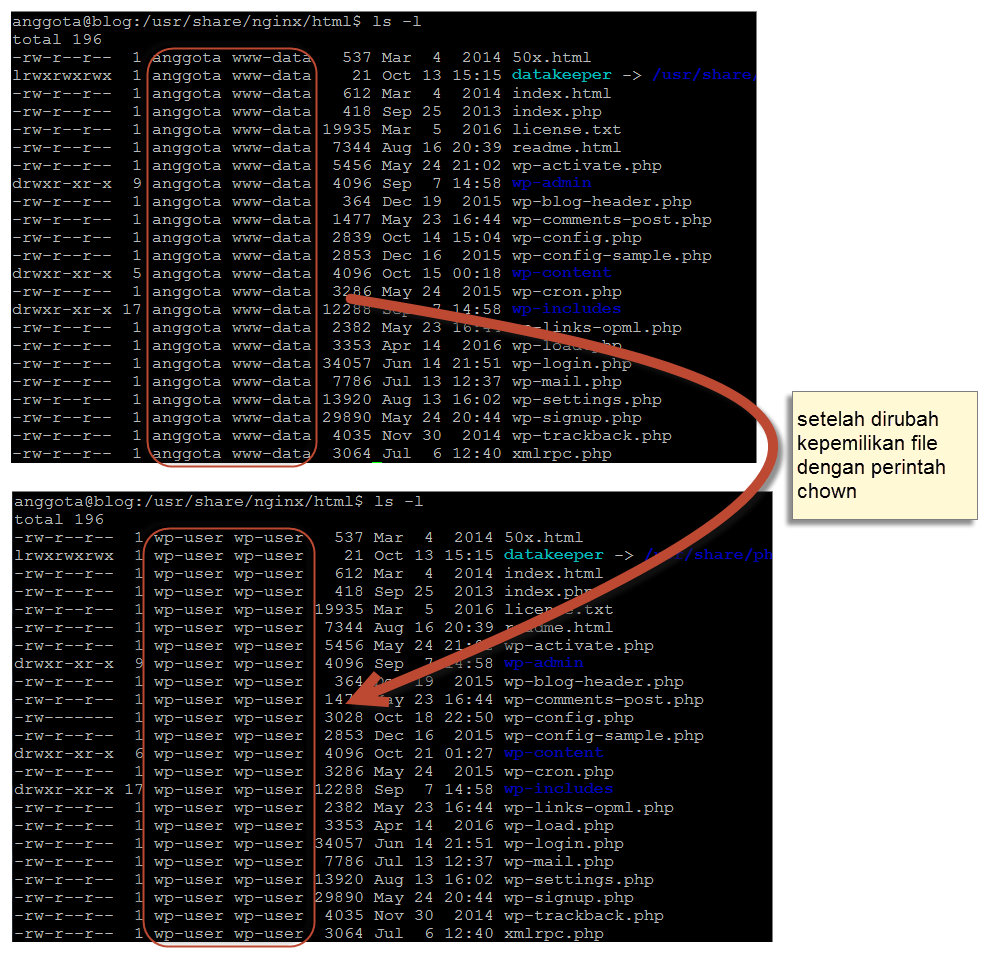Click the wp-config.php entry sized 2839
The width and height of the screenshot is (996, 956).
tap(576, 237)
